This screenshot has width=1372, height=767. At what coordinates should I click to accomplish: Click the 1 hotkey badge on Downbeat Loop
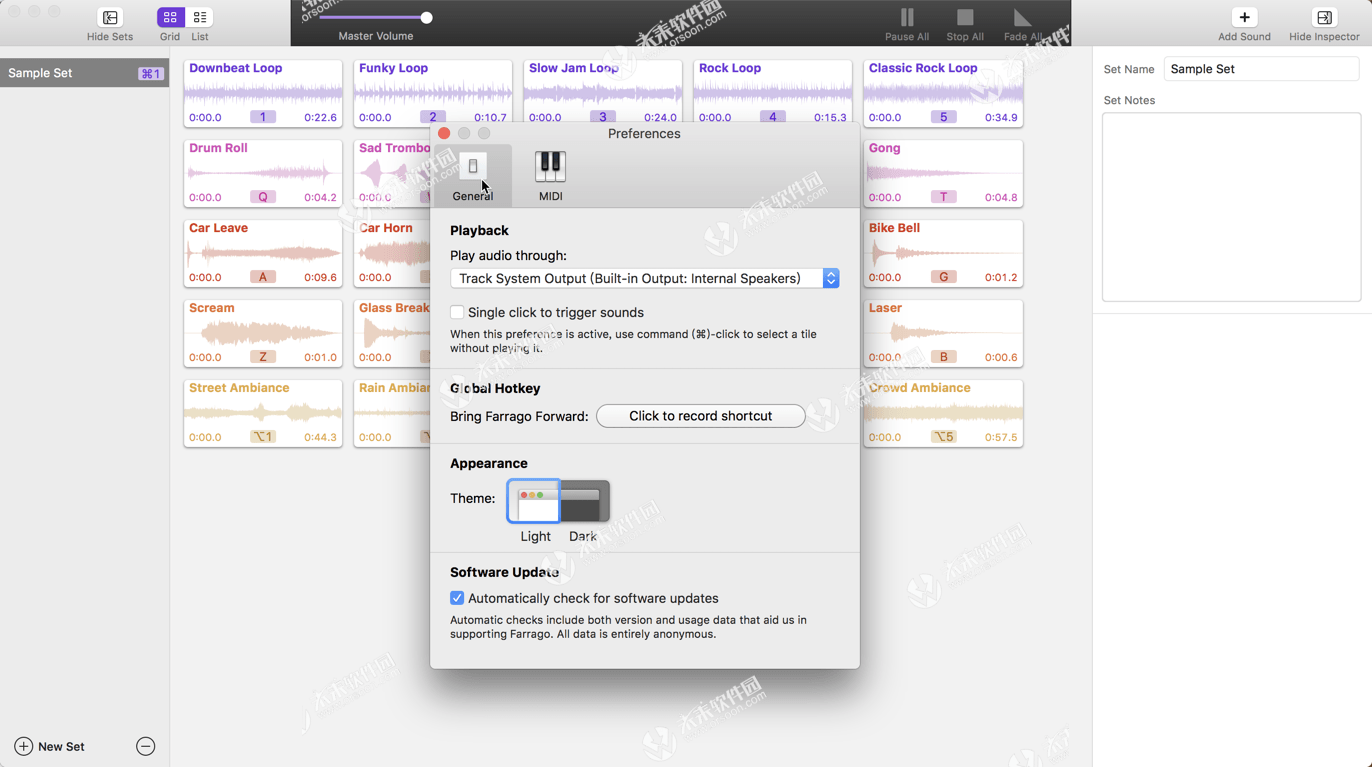263,117
